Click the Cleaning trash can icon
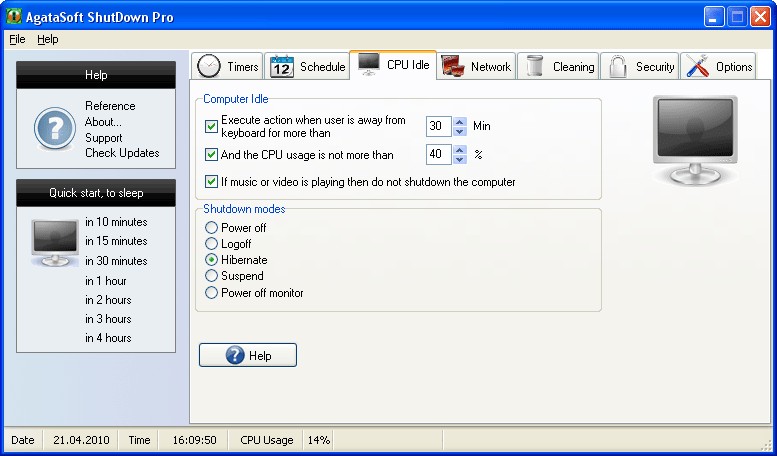The image size is (777, 456). coord(535,66)
